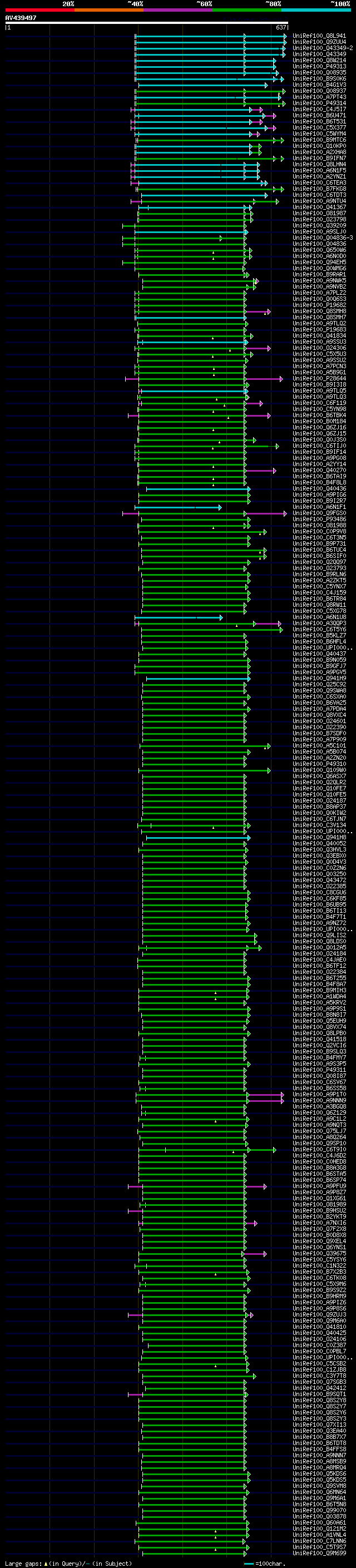This screenshot has width=356, height=1568.
Task: Select hit label UniRef100_P49314
Action: point(319,103)
